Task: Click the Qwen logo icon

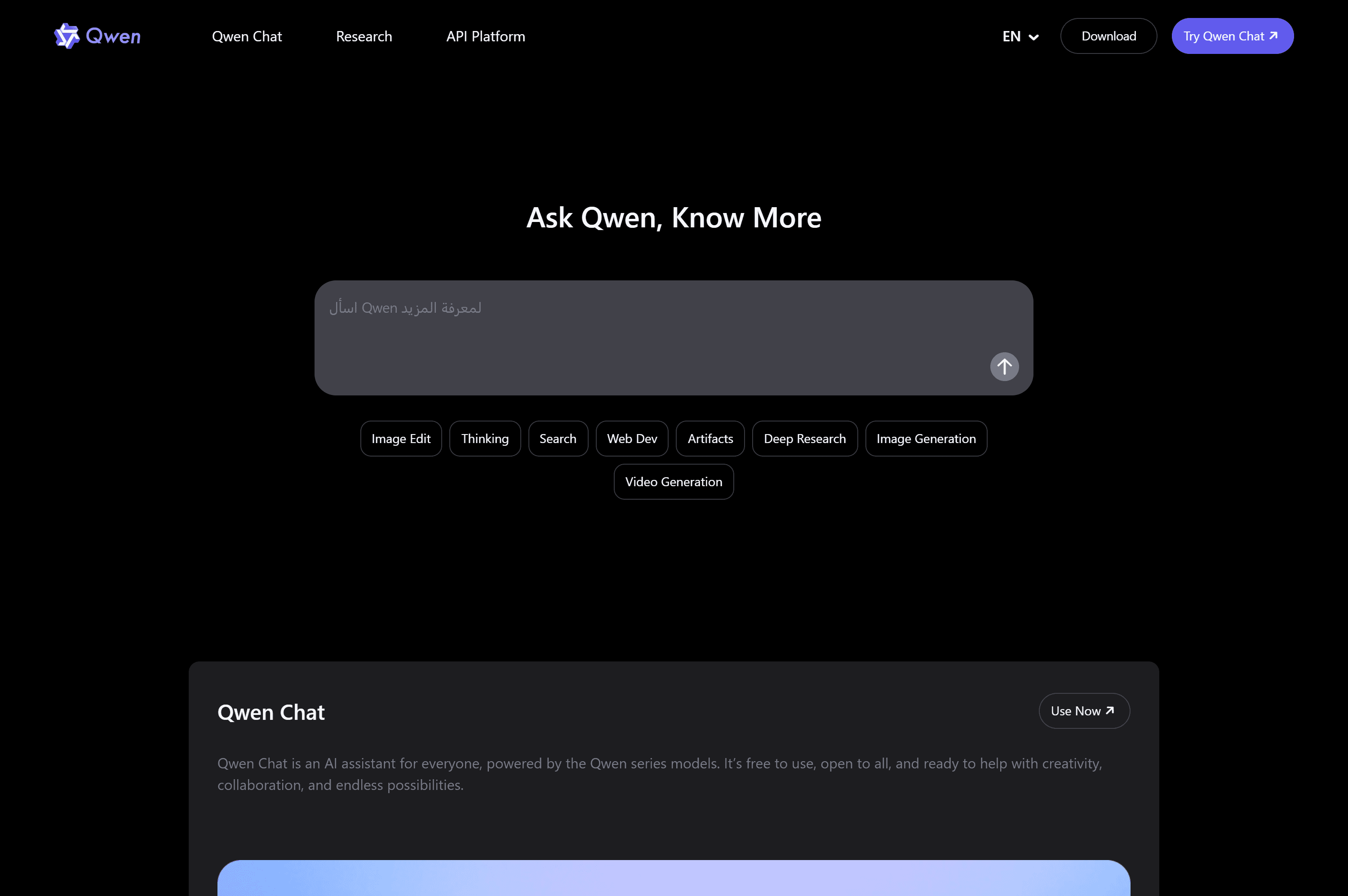Action: tap(67, 36)
